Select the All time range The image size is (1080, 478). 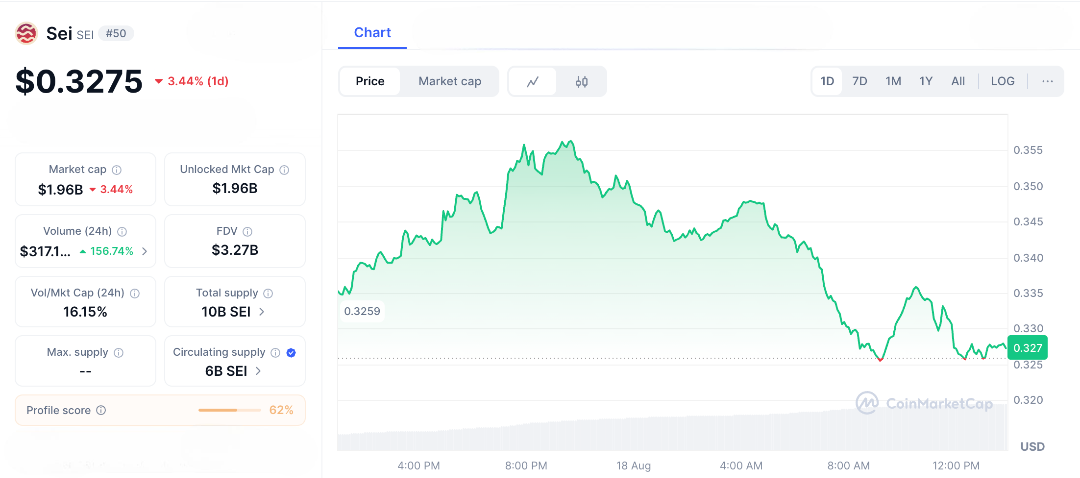[958, 81]
